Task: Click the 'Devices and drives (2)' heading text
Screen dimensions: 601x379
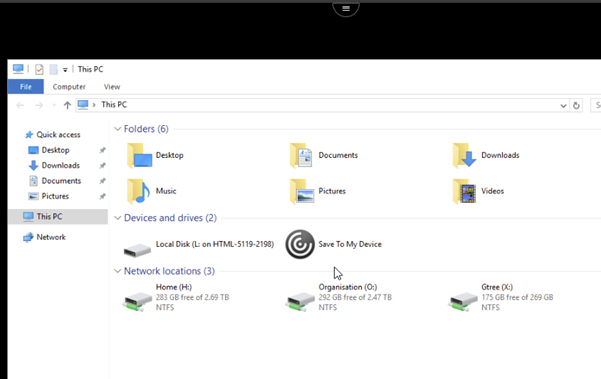Action: [170, 218]
